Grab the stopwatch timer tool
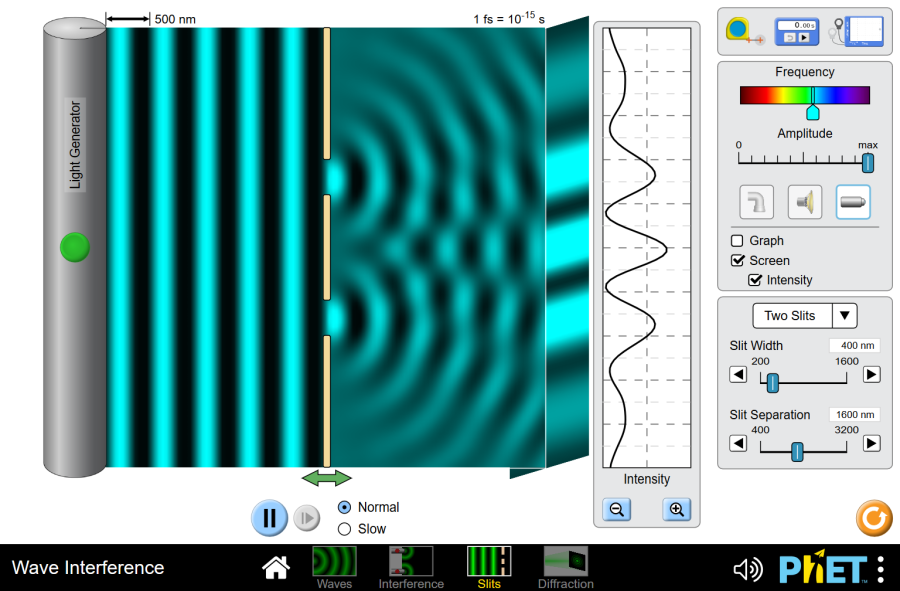Image resolution: width=900 pixels, height=591 pixels. (797, 31)
